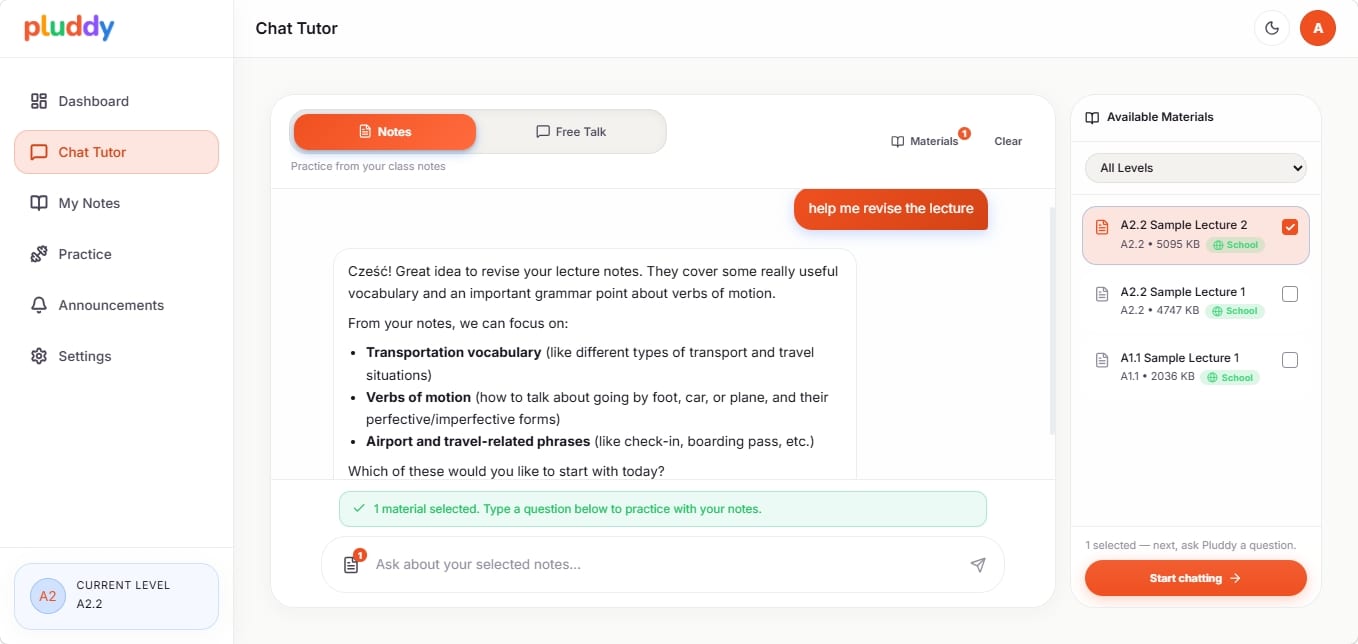The image size is (1358, 644).
Task: Click the Start chatting button
Action: pyautogui.click(x=1196, y=578)
